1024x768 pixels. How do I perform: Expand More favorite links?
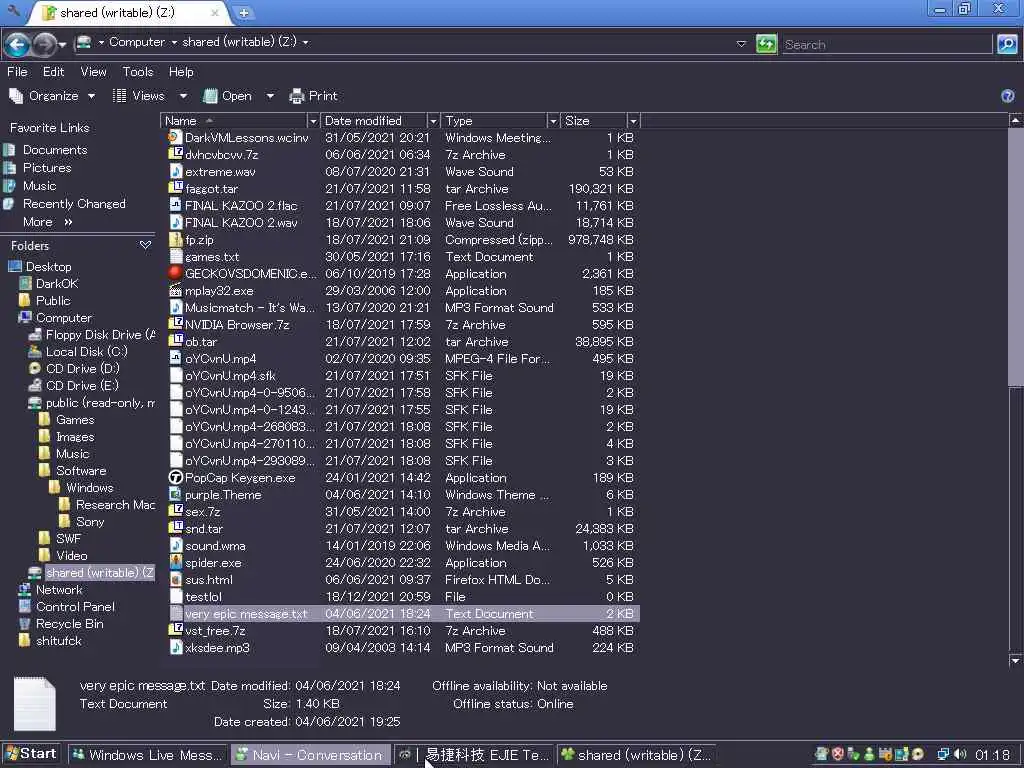tap(48, 222)
